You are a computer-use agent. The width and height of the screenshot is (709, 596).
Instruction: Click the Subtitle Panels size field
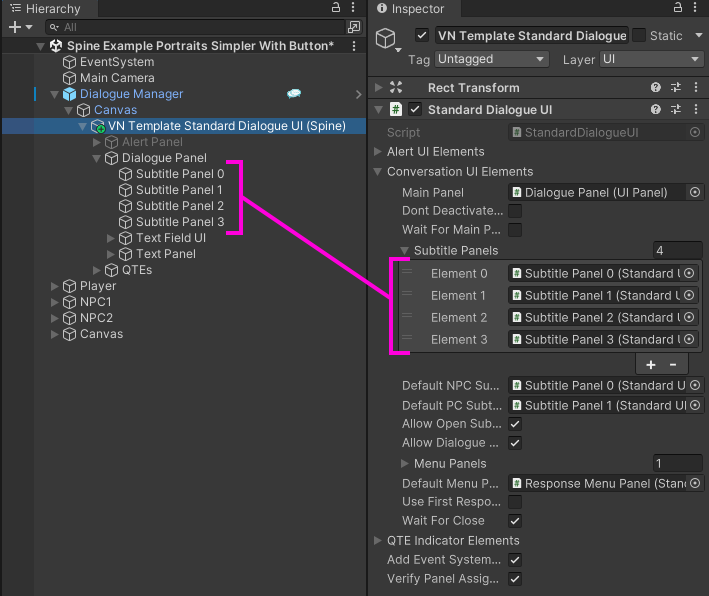click(677, 251)
